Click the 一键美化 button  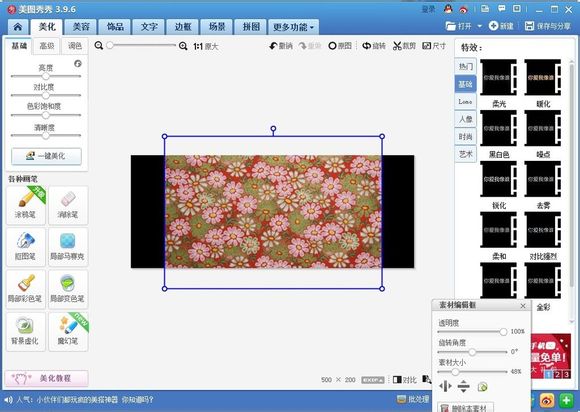(46, 156)
